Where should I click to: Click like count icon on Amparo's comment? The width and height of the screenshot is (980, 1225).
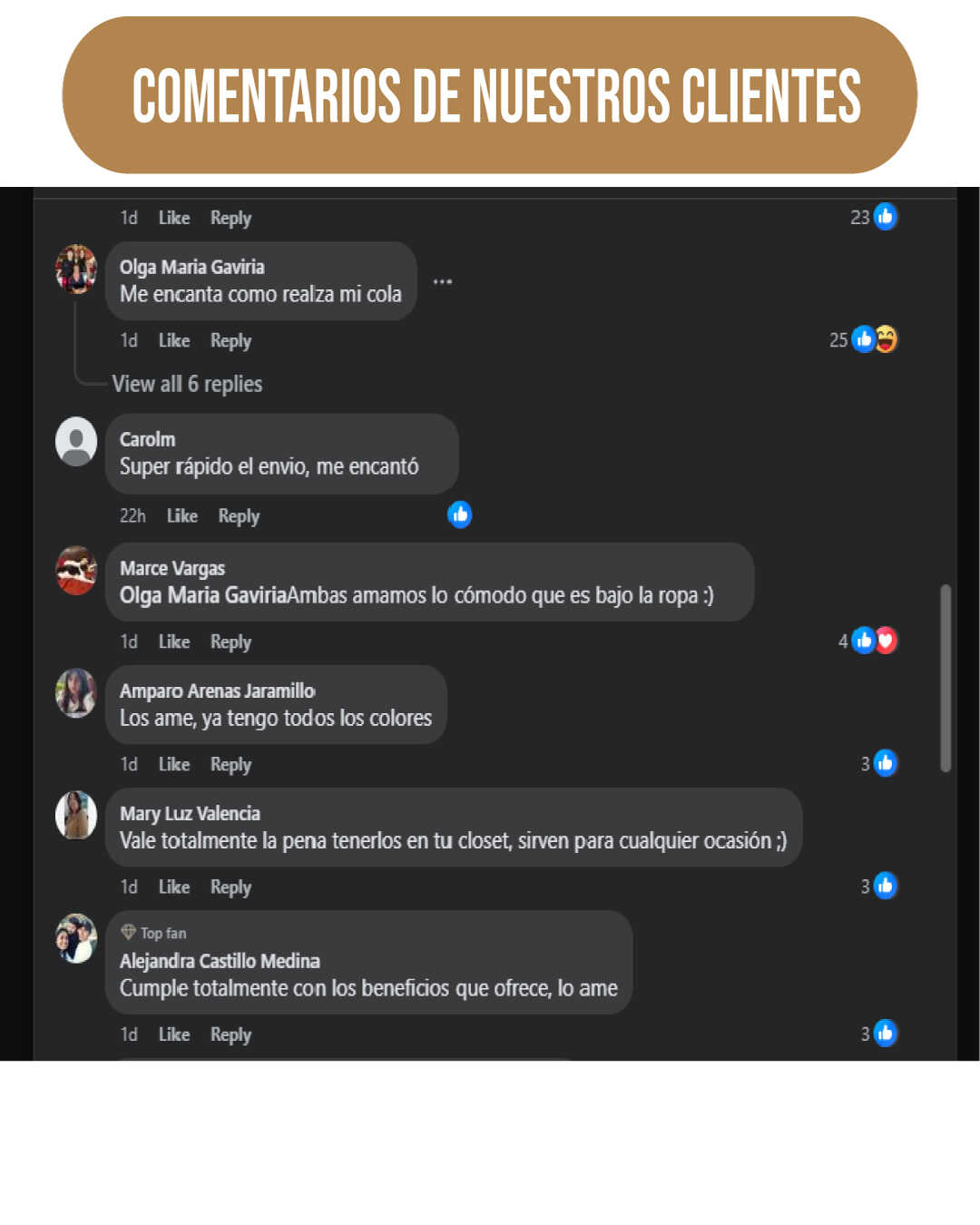point(885,763)
